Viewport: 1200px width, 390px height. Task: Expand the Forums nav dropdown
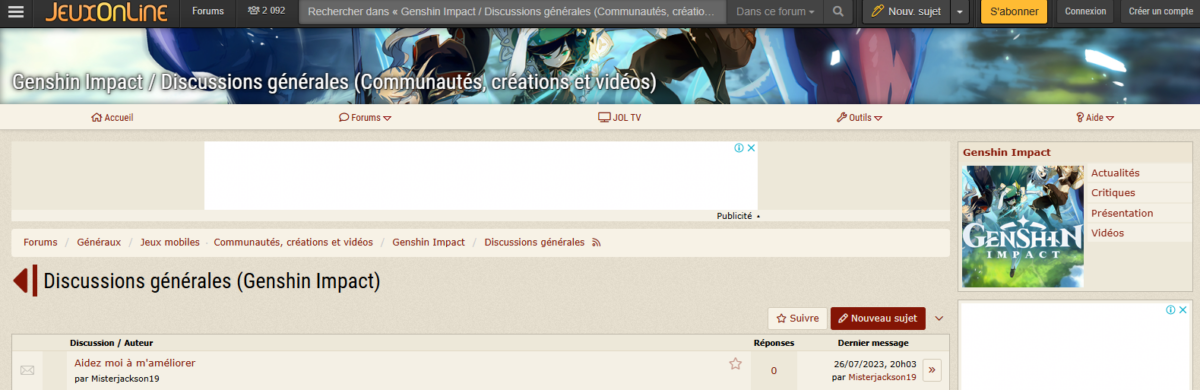click(365, 117)
